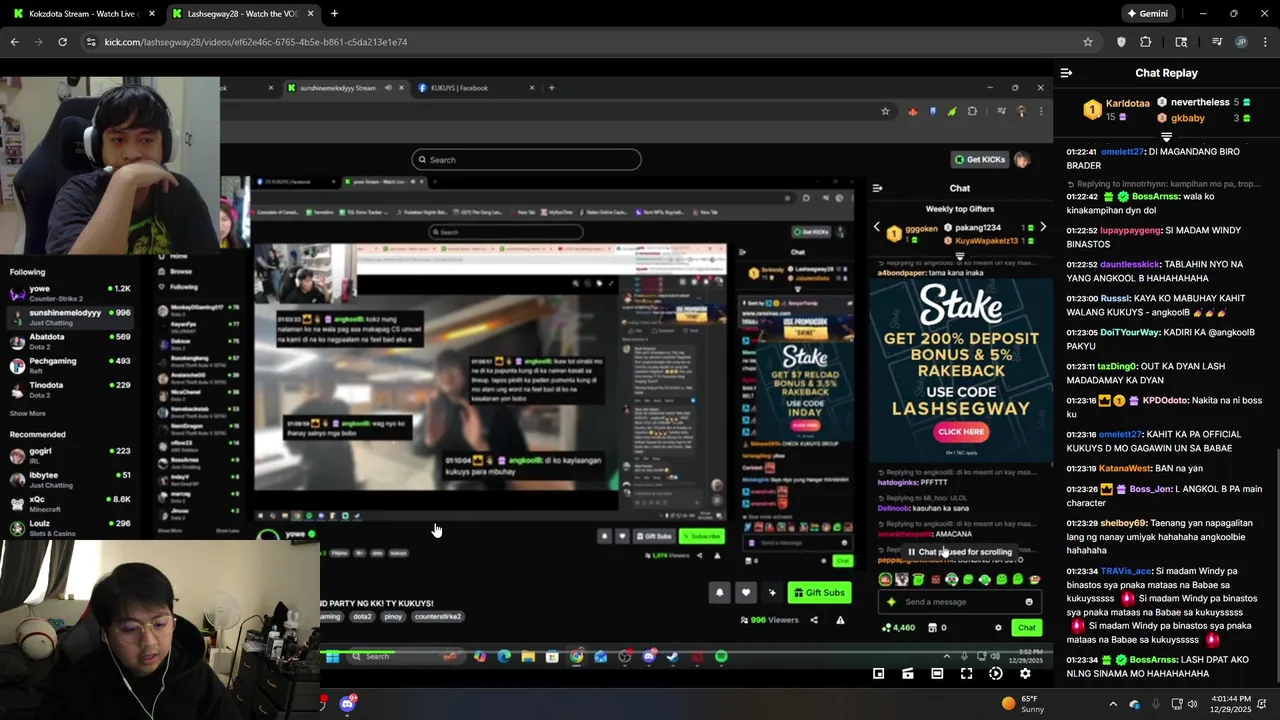Select username omelett27 at 01:23:16
This screenshot has width=1280, height=720.
pyautogui.click(x=1121, y=434)
